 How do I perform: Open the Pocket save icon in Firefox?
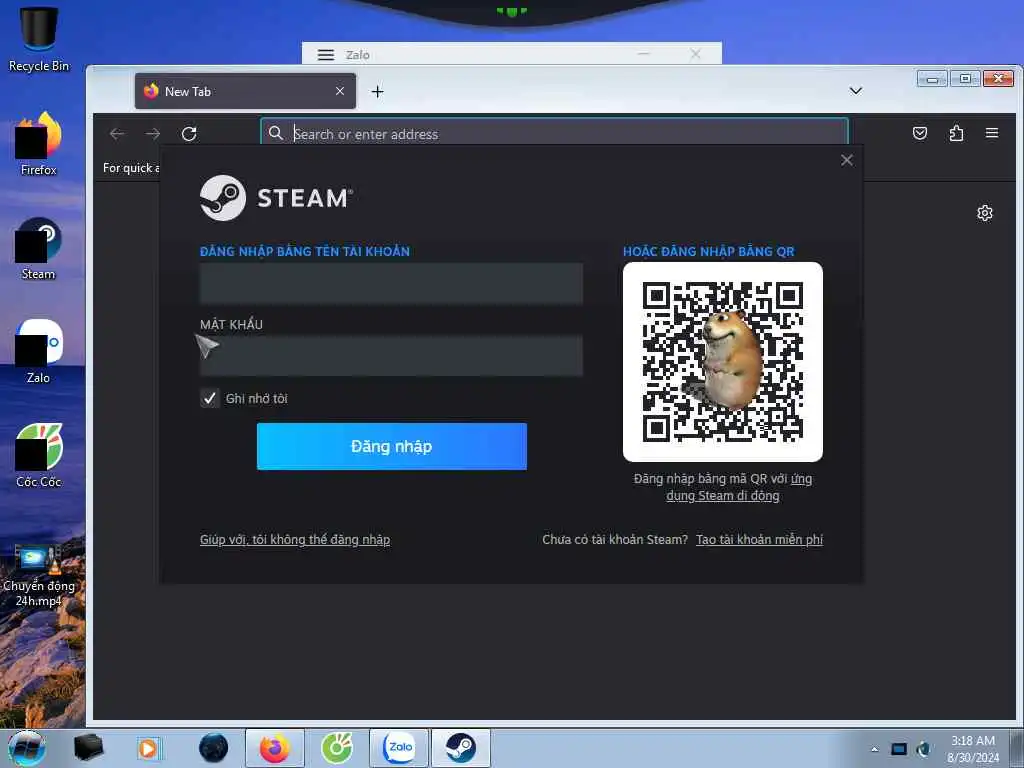[920, 133]
